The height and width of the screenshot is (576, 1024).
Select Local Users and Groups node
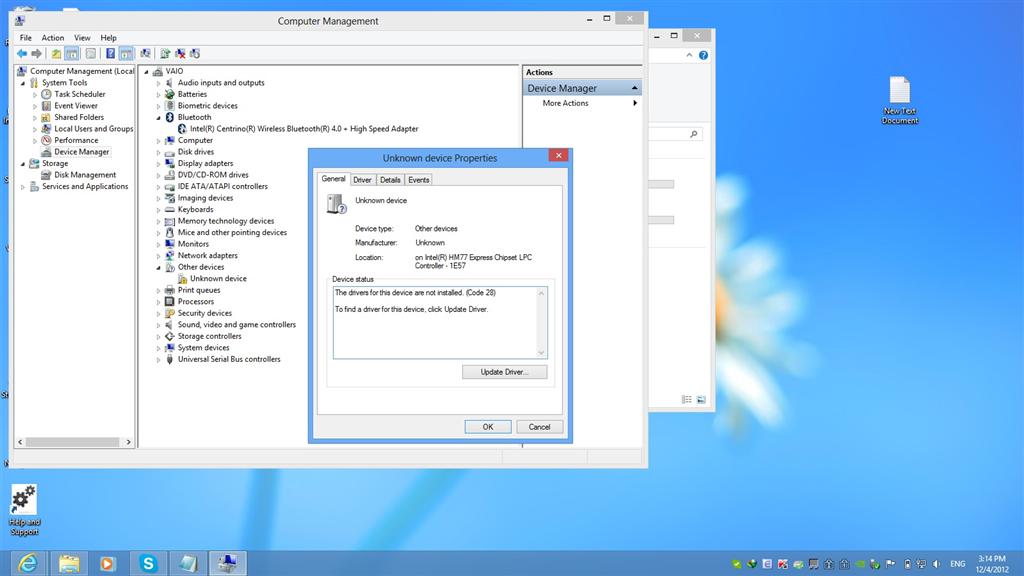tap(93, 129)
